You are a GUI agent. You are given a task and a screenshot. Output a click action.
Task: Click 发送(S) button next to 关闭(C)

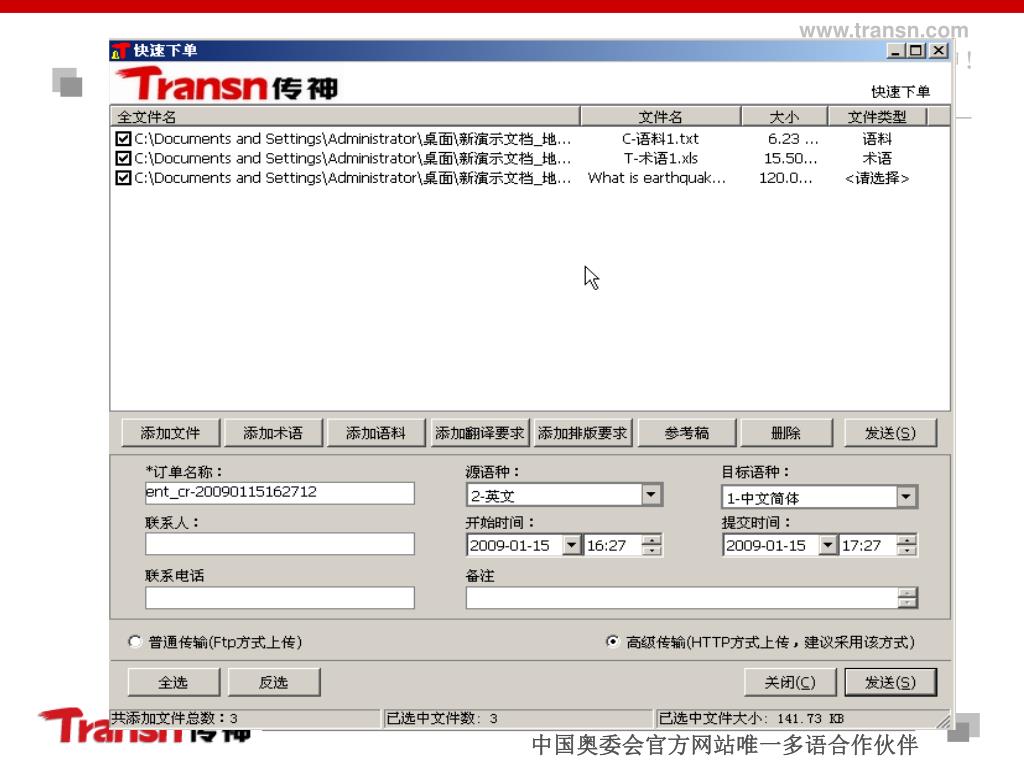tap(890, 682)
